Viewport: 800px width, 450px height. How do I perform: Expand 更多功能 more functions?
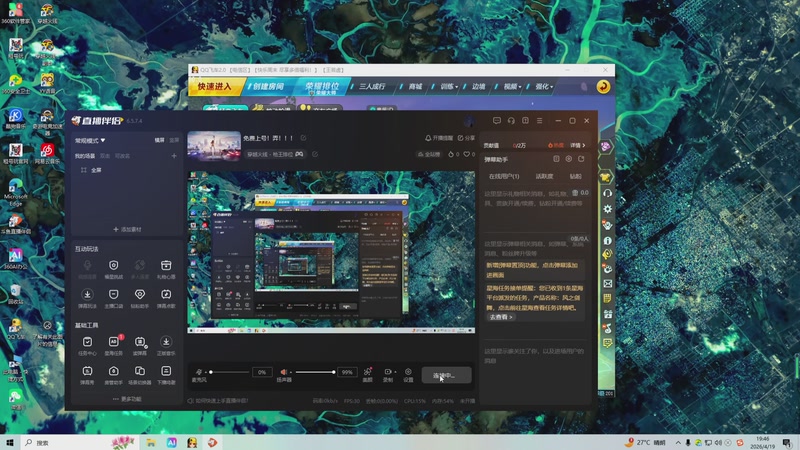(x=127, y=399)
